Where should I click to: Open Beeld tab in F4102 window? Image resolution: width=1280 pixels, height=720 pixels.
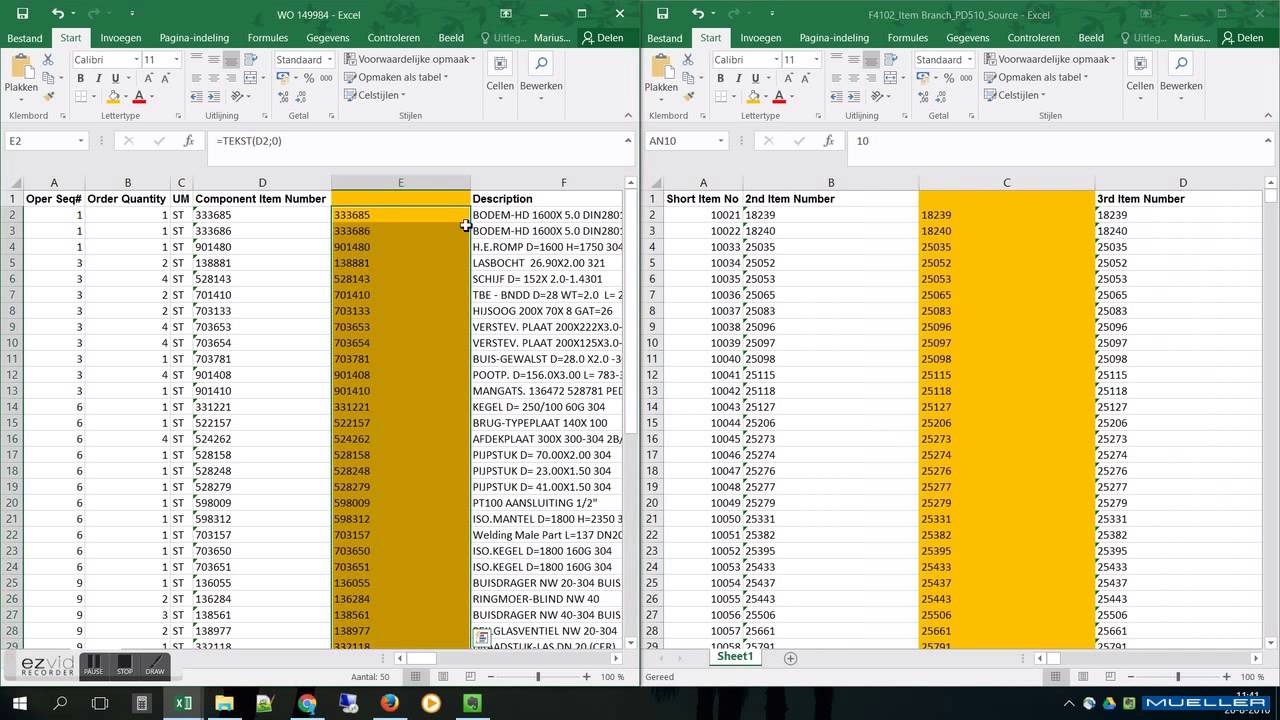tap(1090, 38)
